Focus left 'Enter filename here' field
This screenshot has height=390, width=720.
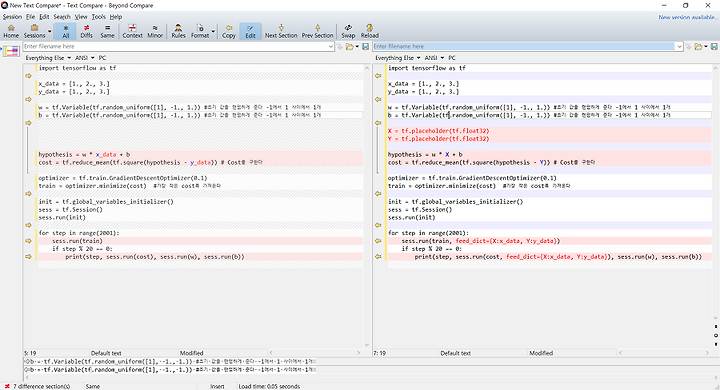[175, 46]
